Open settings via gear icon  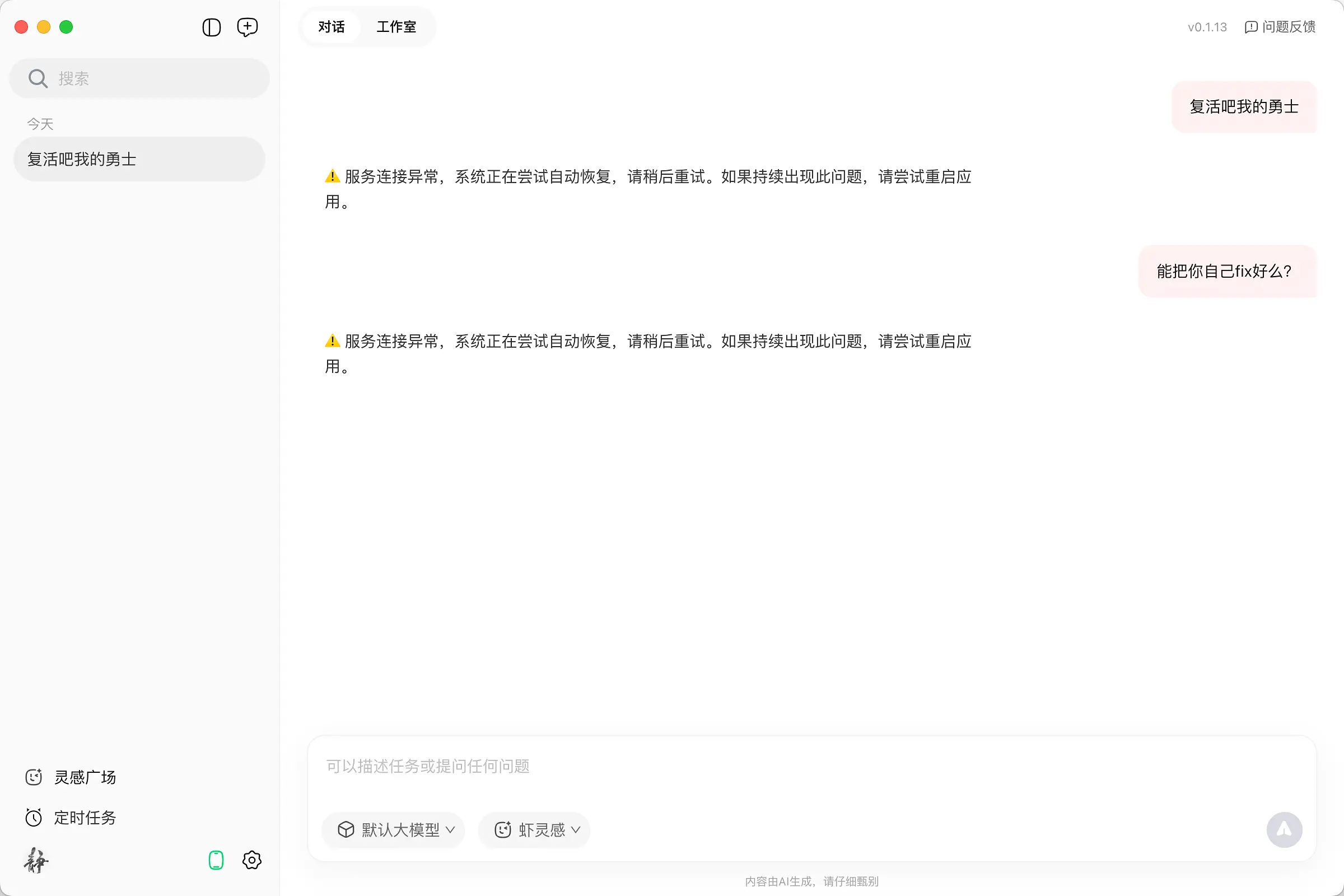point(251,860)
